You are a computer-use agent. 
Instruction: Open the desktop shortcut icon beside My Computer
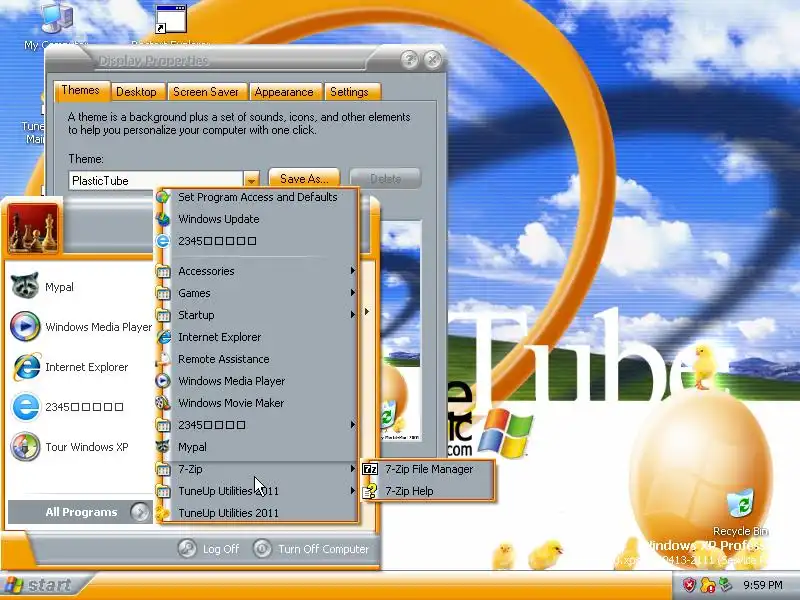pyautogui.click(x=170, y=19)
